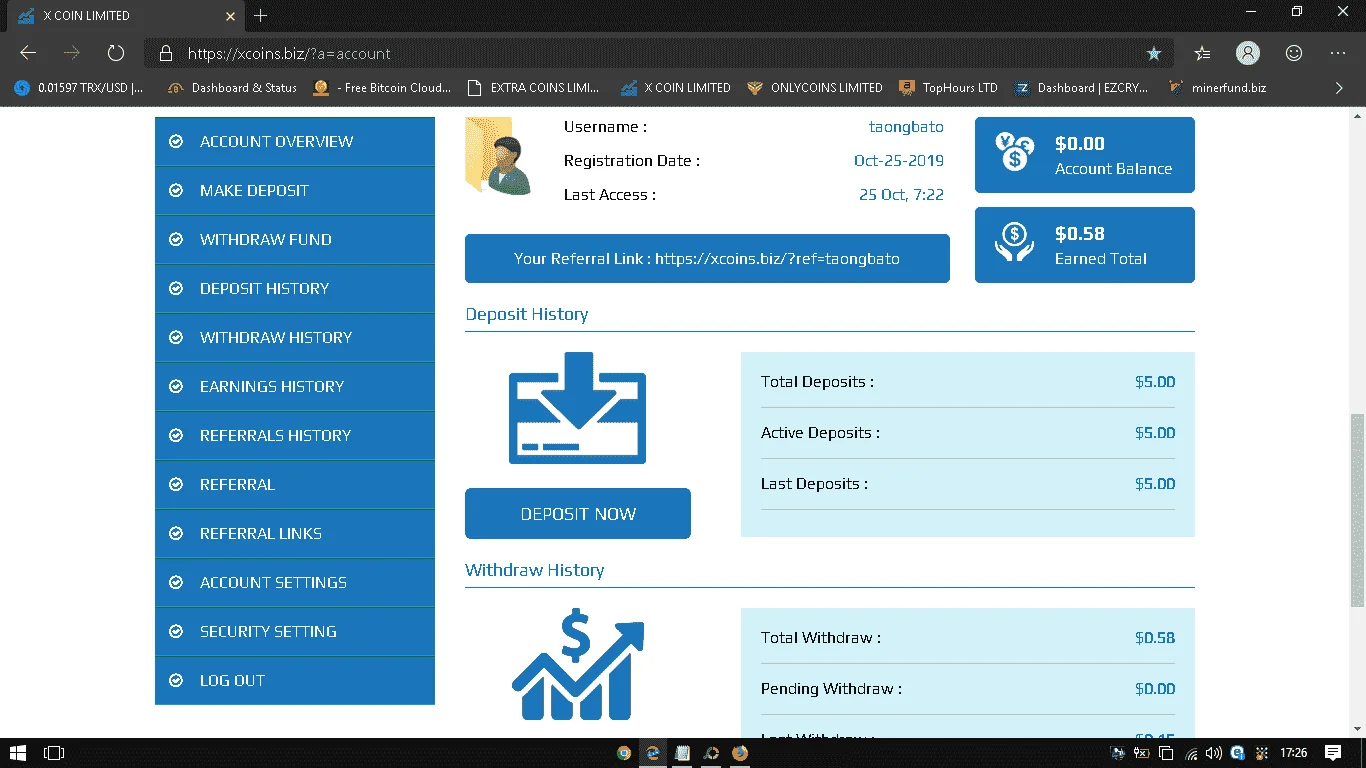Open a new browser tab

tap(261, 16)
